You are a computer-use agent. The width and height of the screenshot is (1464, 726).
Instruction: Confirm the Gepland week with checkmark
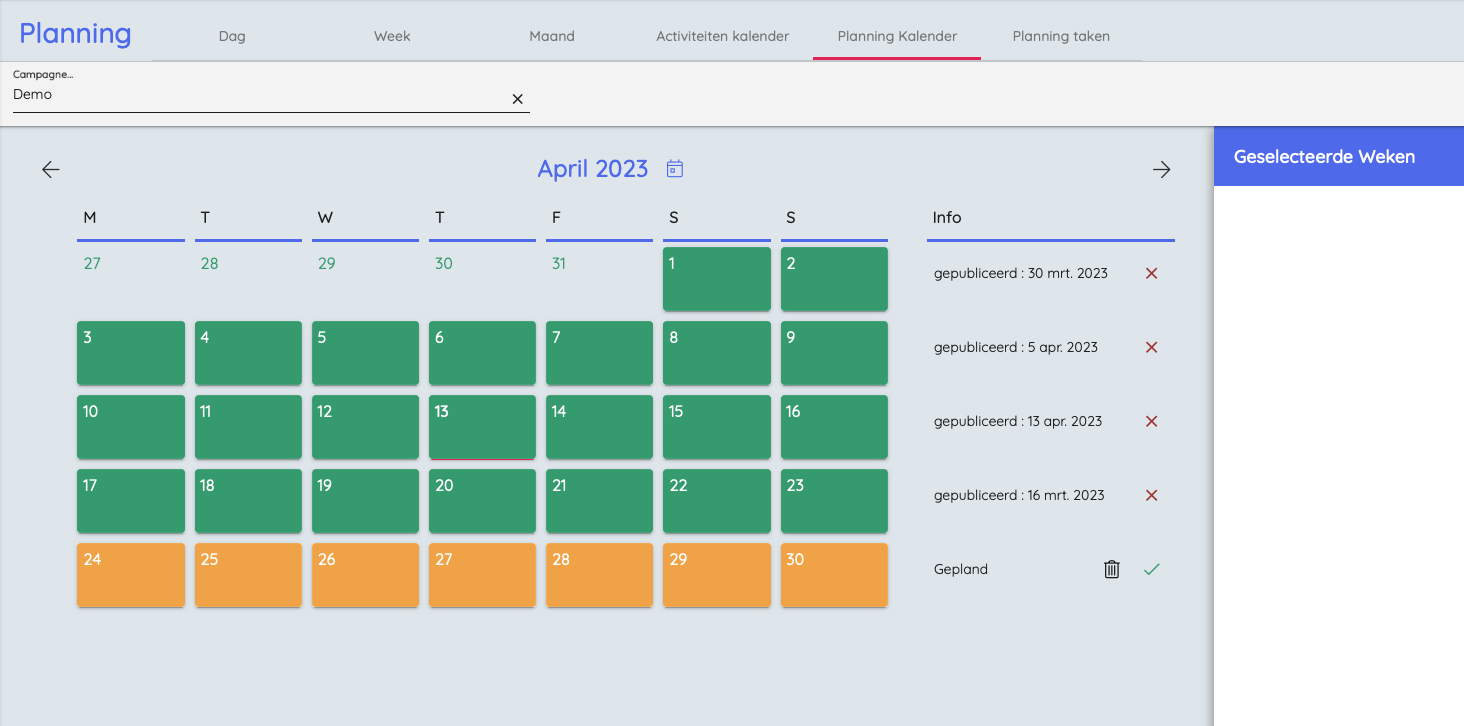1151,569
